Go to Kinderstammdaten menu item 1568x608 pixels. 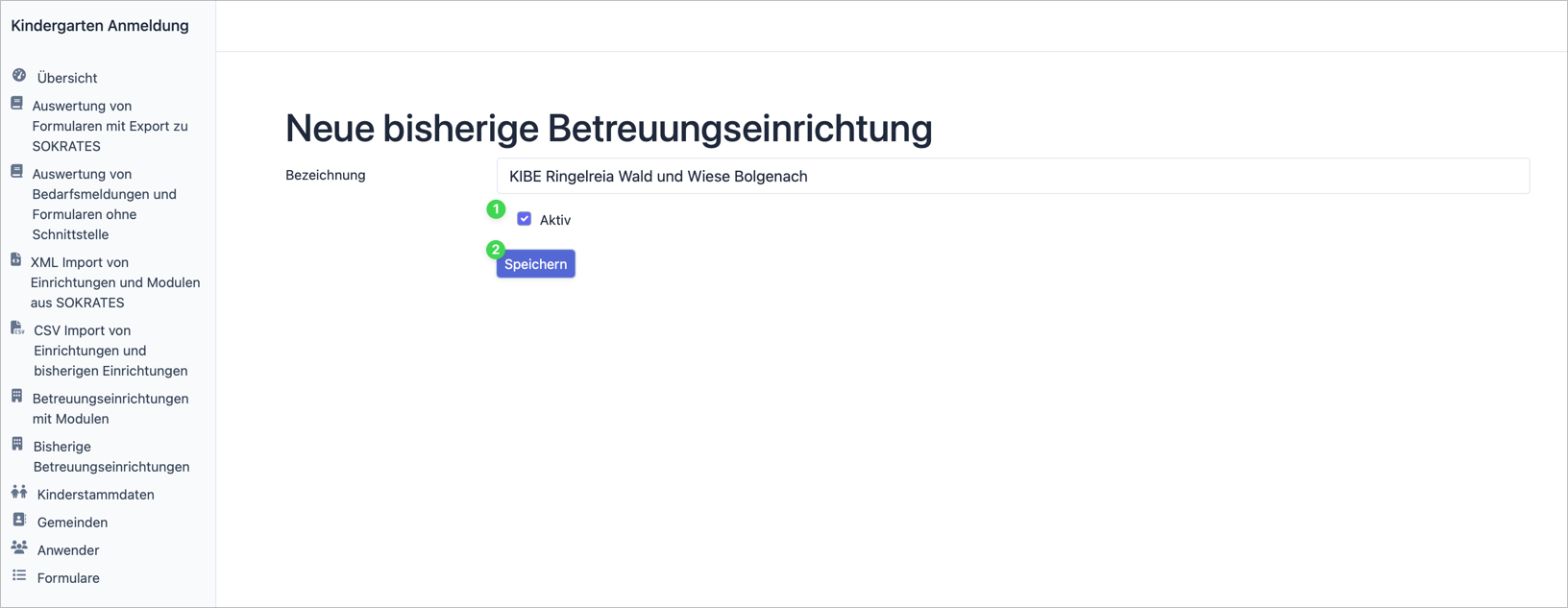click(x=95, y=495)
